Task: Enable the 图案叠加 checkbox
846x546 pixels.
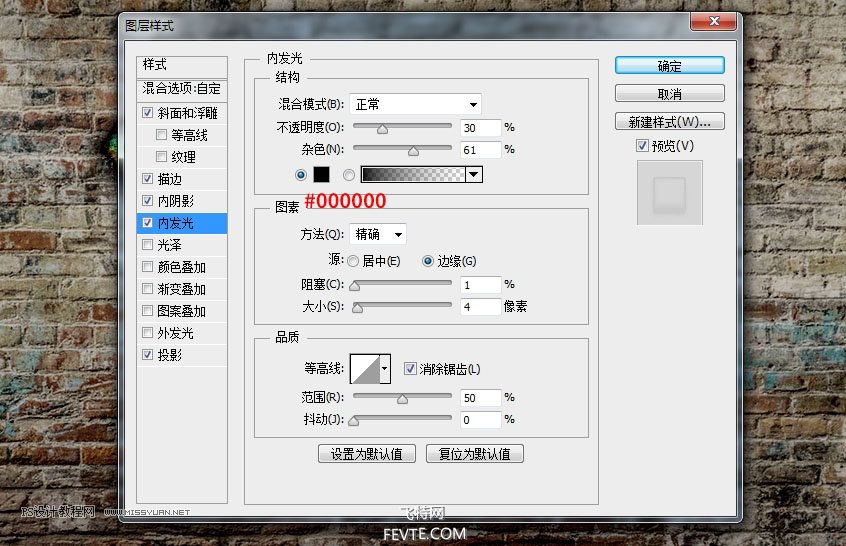Action: [x=147, y=311]
